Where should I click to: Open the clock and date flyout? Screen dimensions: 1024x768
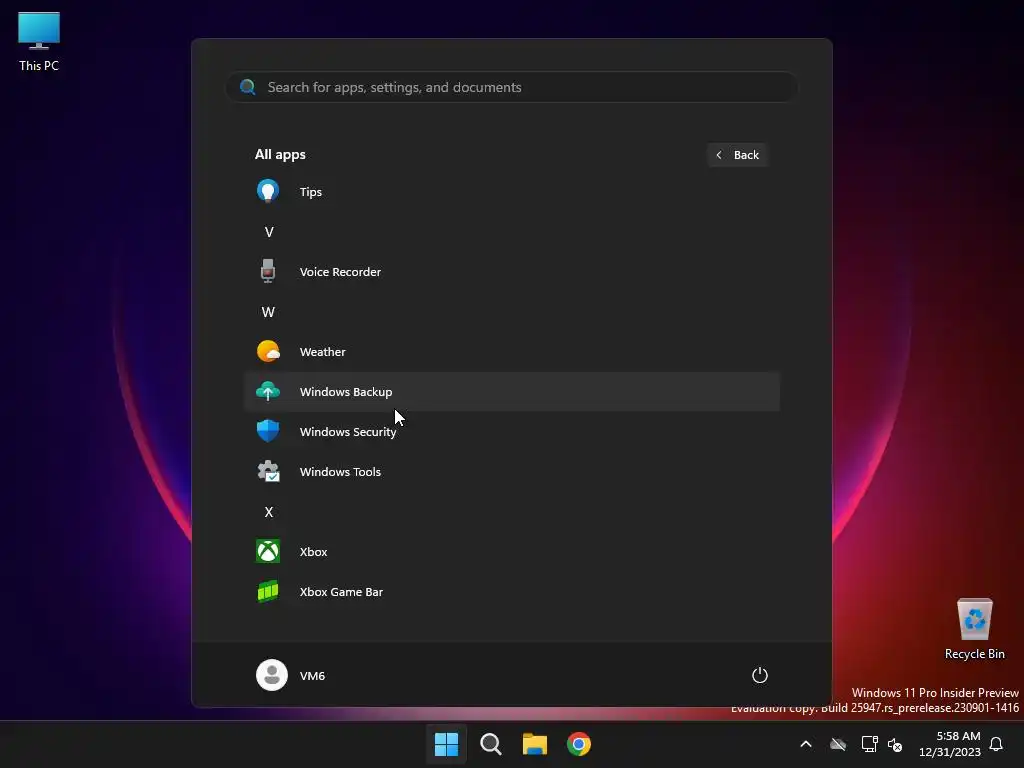[950, 744]
